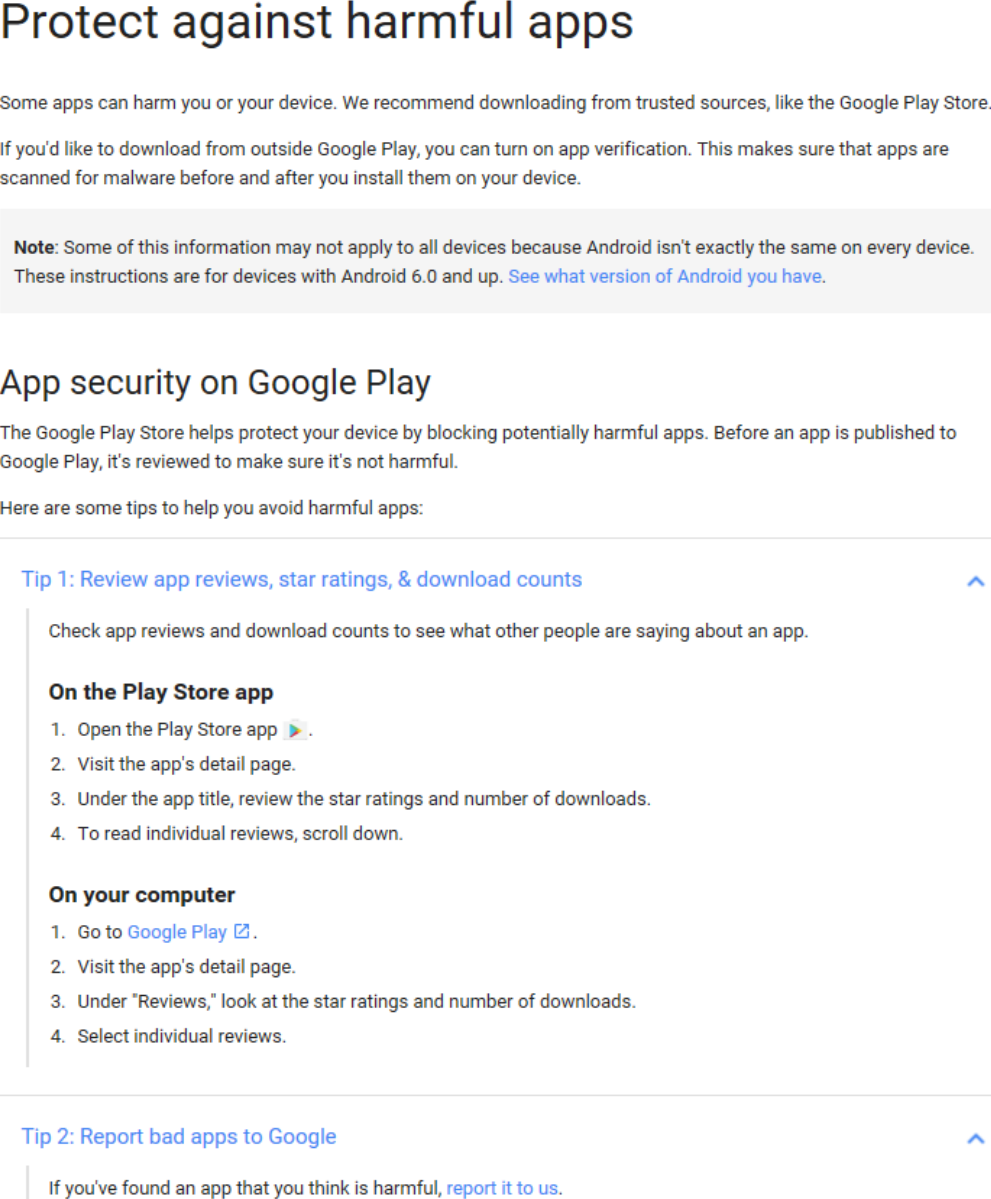991x1199 pixels.
Task: Click the Protect against harmful apps title
Action: (317, 21)
